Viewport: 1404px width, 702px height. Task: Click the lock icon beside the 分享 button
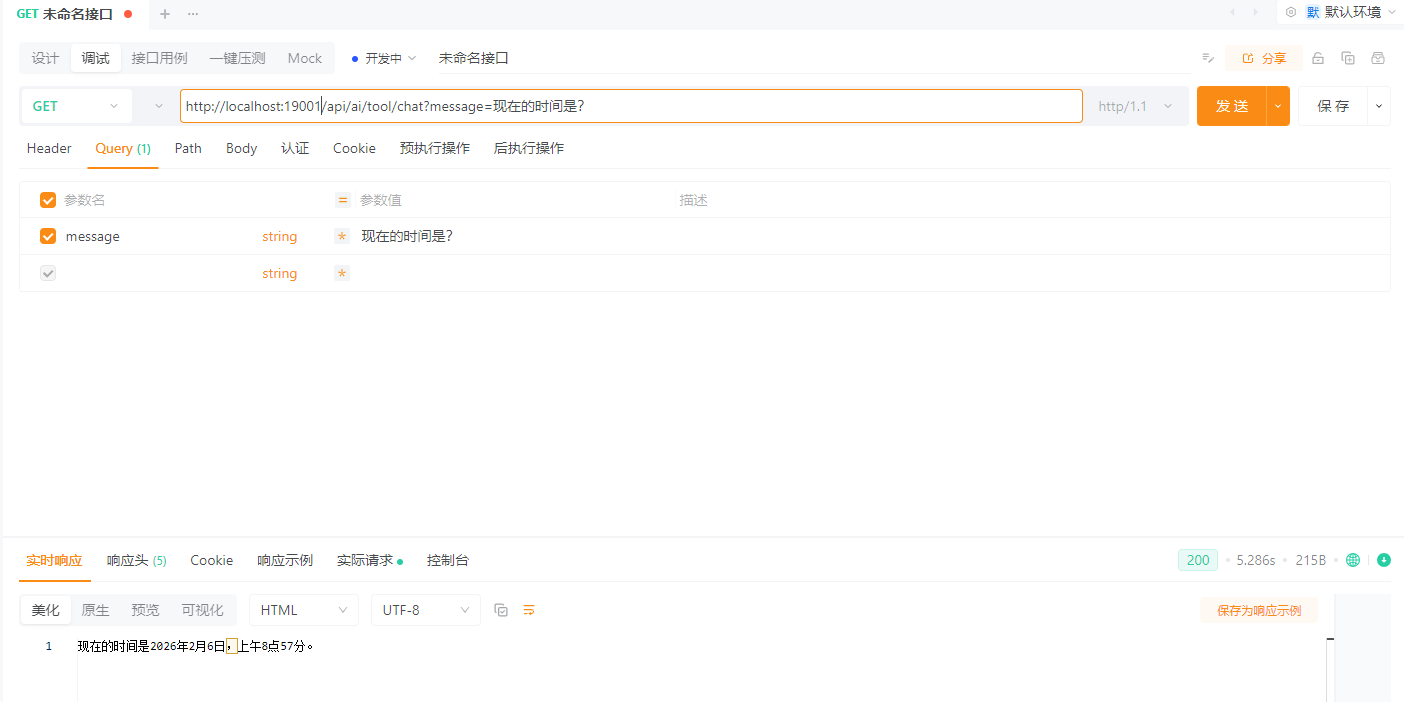1318,58
